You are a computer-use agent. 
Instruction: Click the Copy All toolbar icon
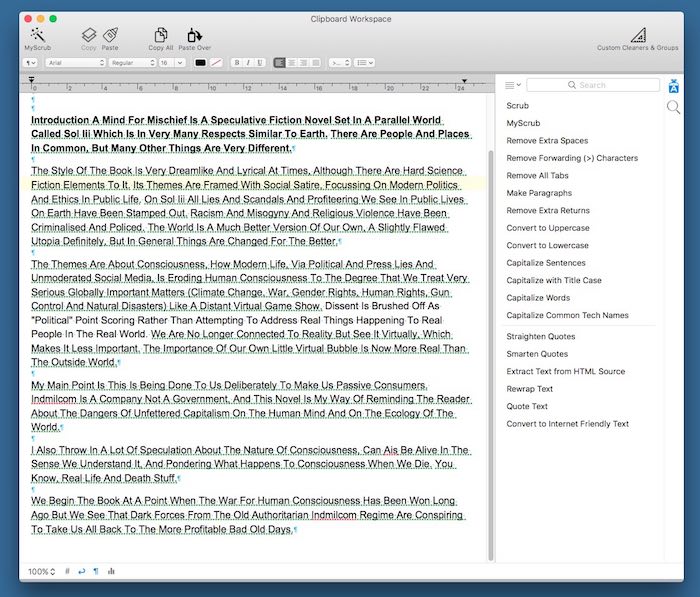click(x=160, y=35)
